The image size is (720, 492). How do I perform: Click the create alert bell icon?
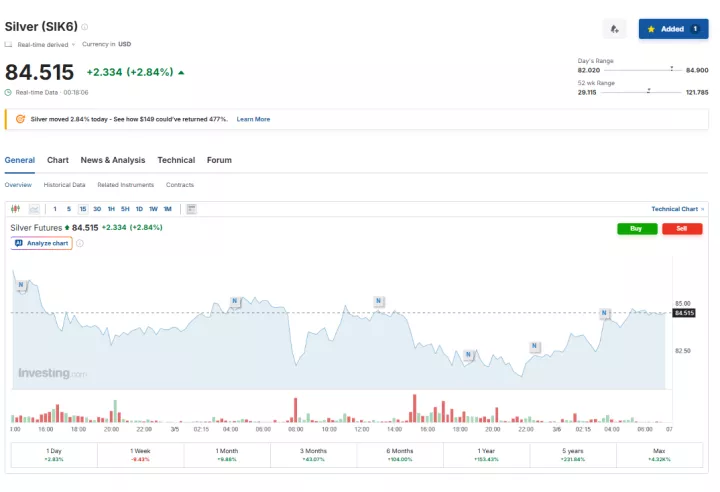click(x=615, y=29)
